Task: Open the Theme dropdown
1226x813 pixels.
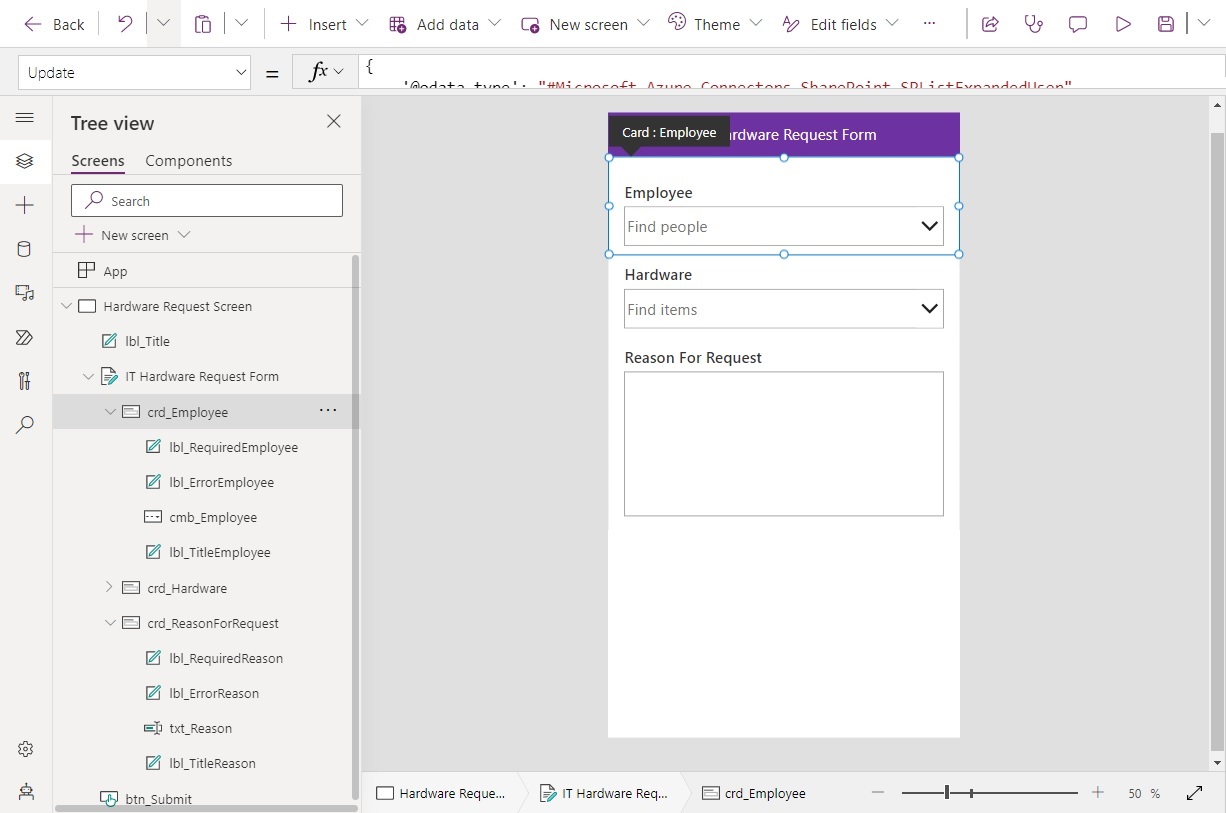Action: 713,23
